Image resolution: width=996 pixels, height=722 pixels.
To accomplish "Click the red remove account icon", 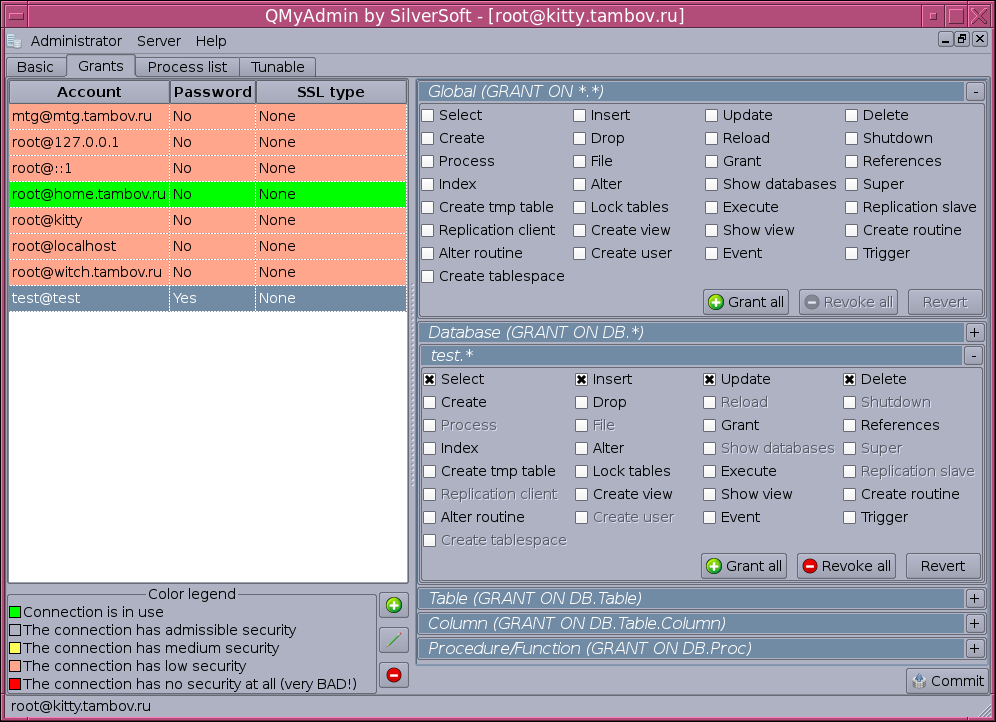I will tap(393, 675).
